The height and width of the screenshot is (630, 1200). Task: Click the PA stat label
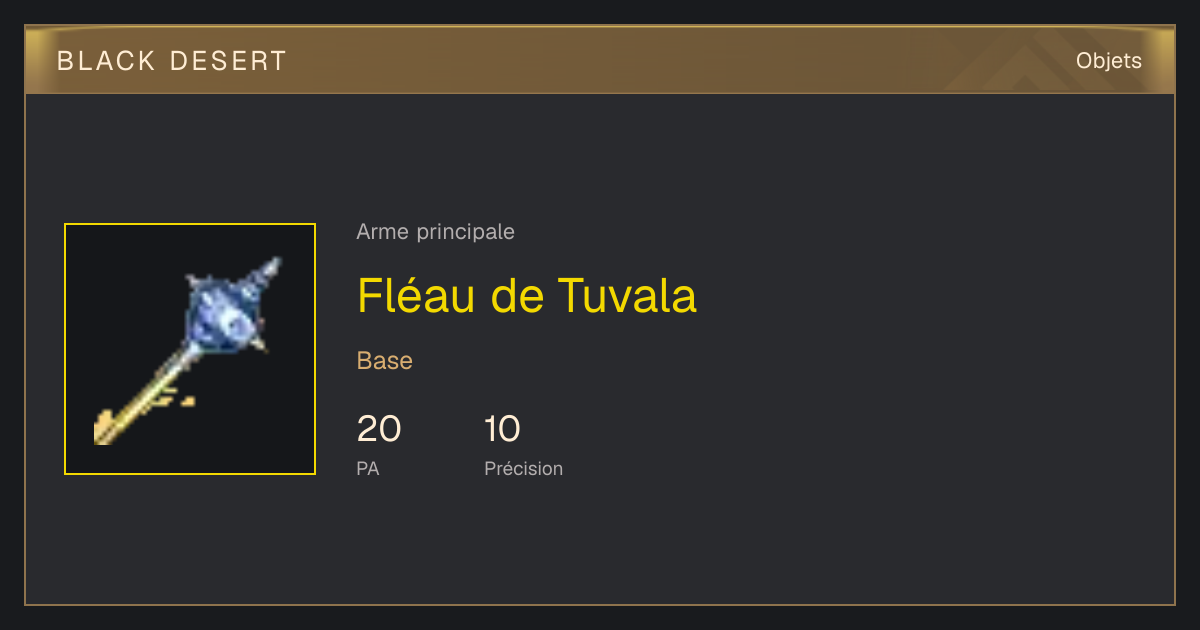click(x=368, y=468)
